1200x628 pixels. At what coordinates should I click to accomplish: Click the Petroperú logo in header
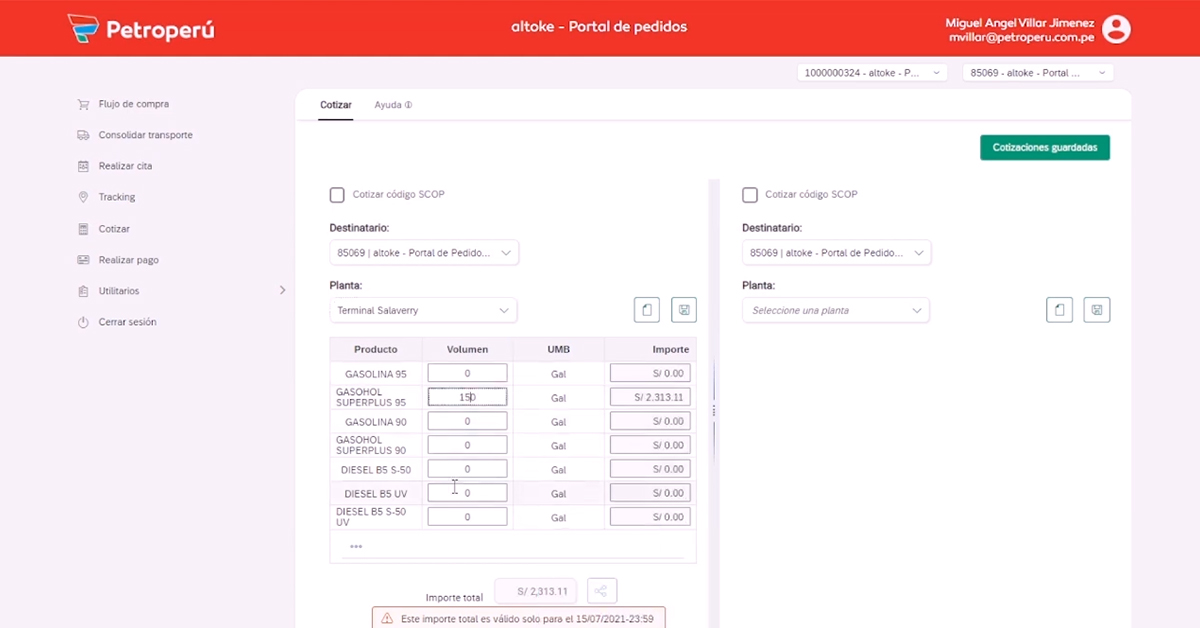click(x=140, y=29)
